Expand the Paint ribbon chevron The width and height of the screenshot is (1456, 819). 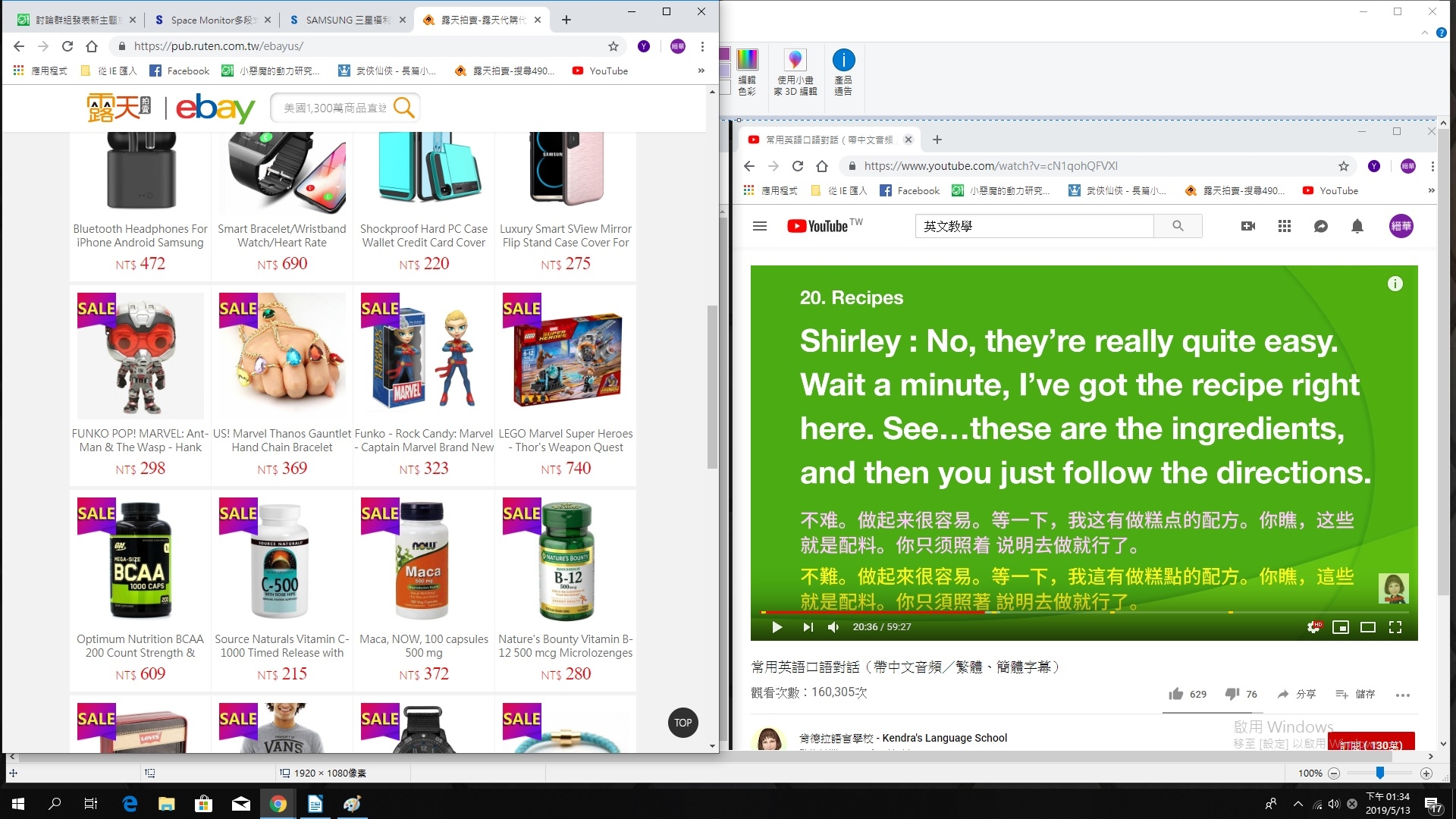pyautogui.click(x=1425, y=33)
